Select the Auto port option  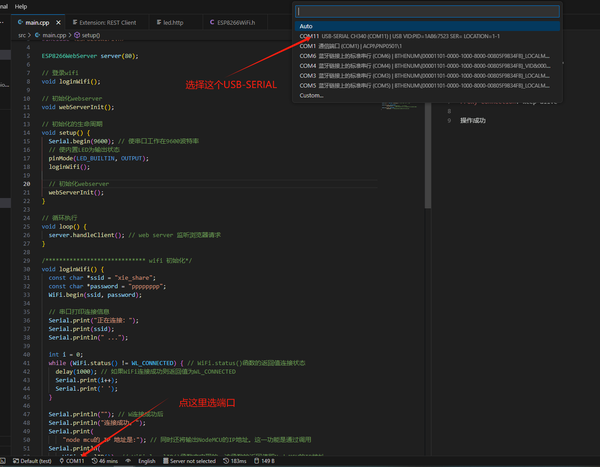click(427, 26)
